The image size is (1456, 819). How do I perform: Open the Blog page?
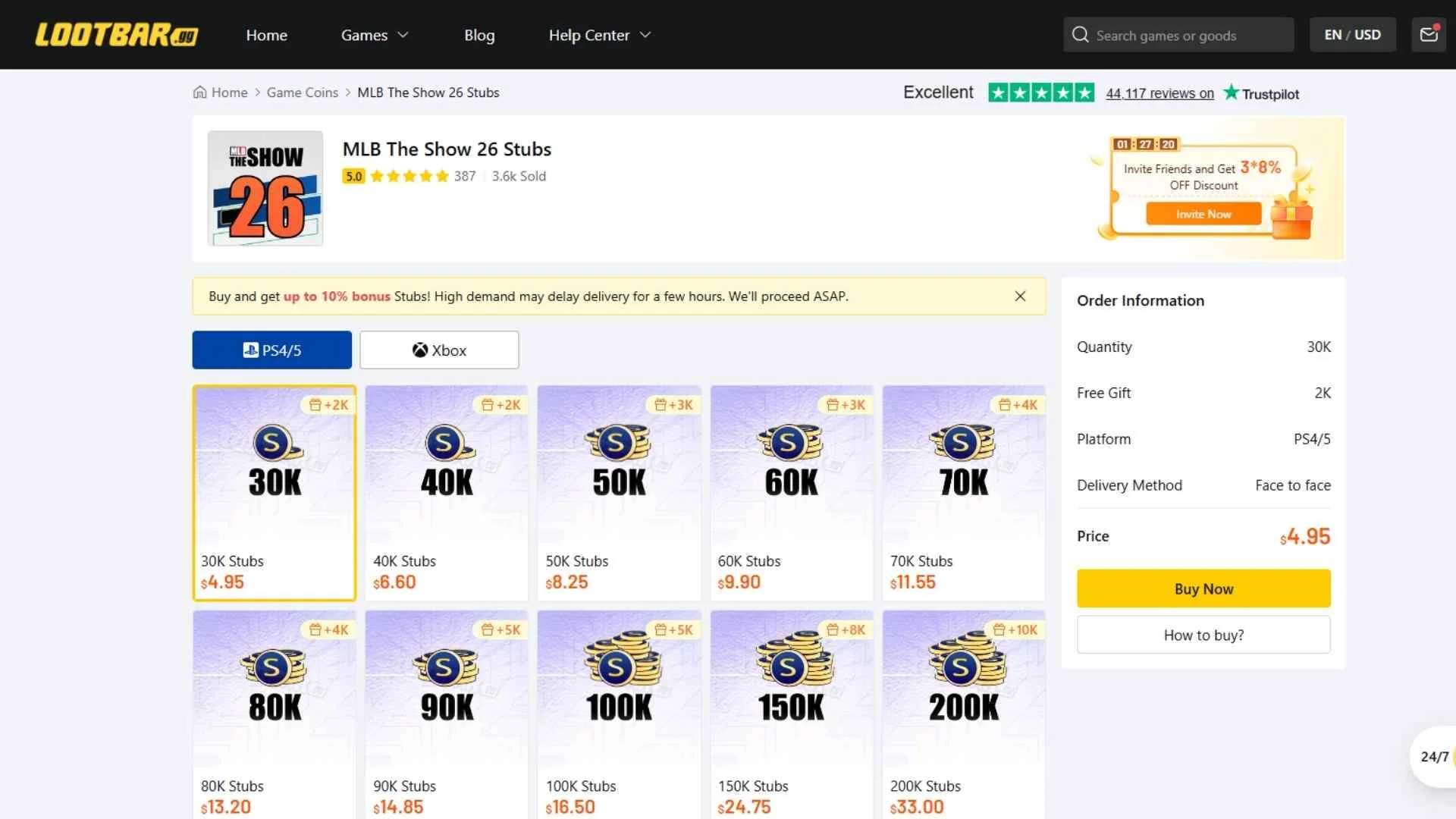[479, 35]
